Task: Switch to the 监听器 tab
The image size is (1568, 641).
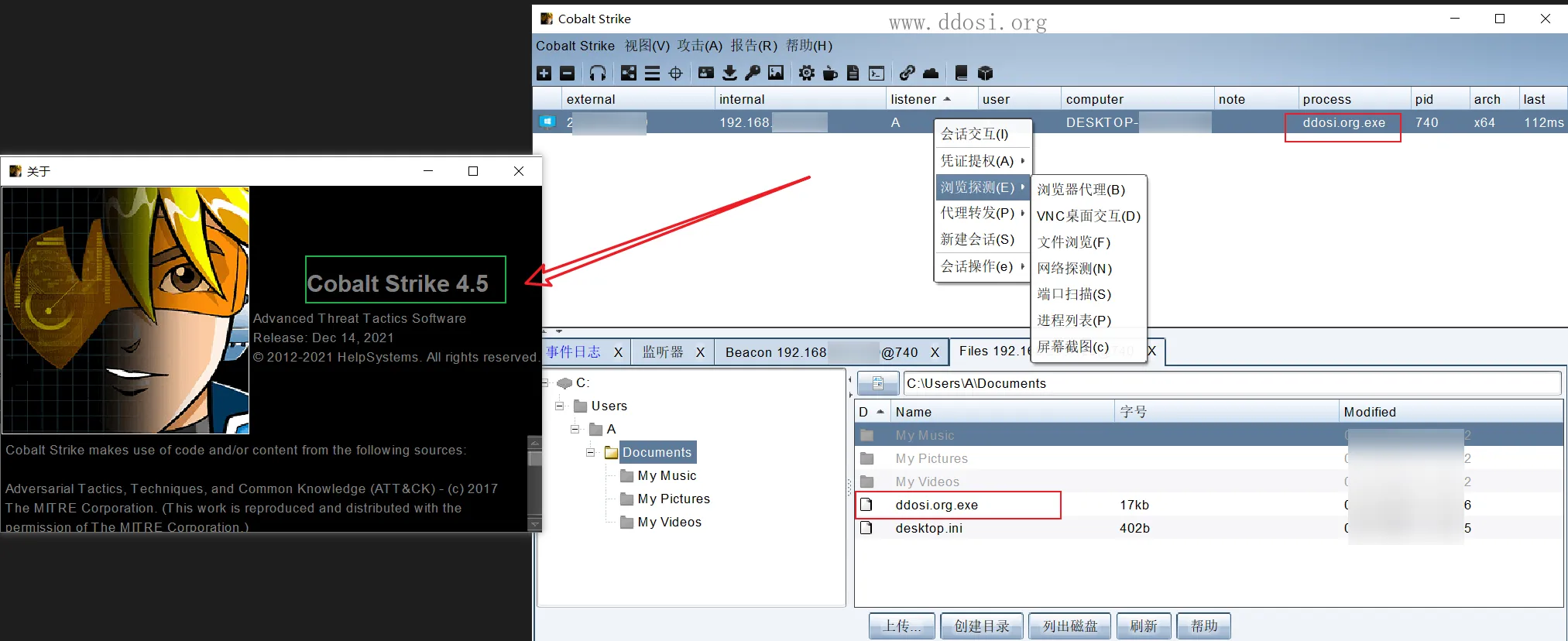Action: pyautogui.click(x=663, y=352)
